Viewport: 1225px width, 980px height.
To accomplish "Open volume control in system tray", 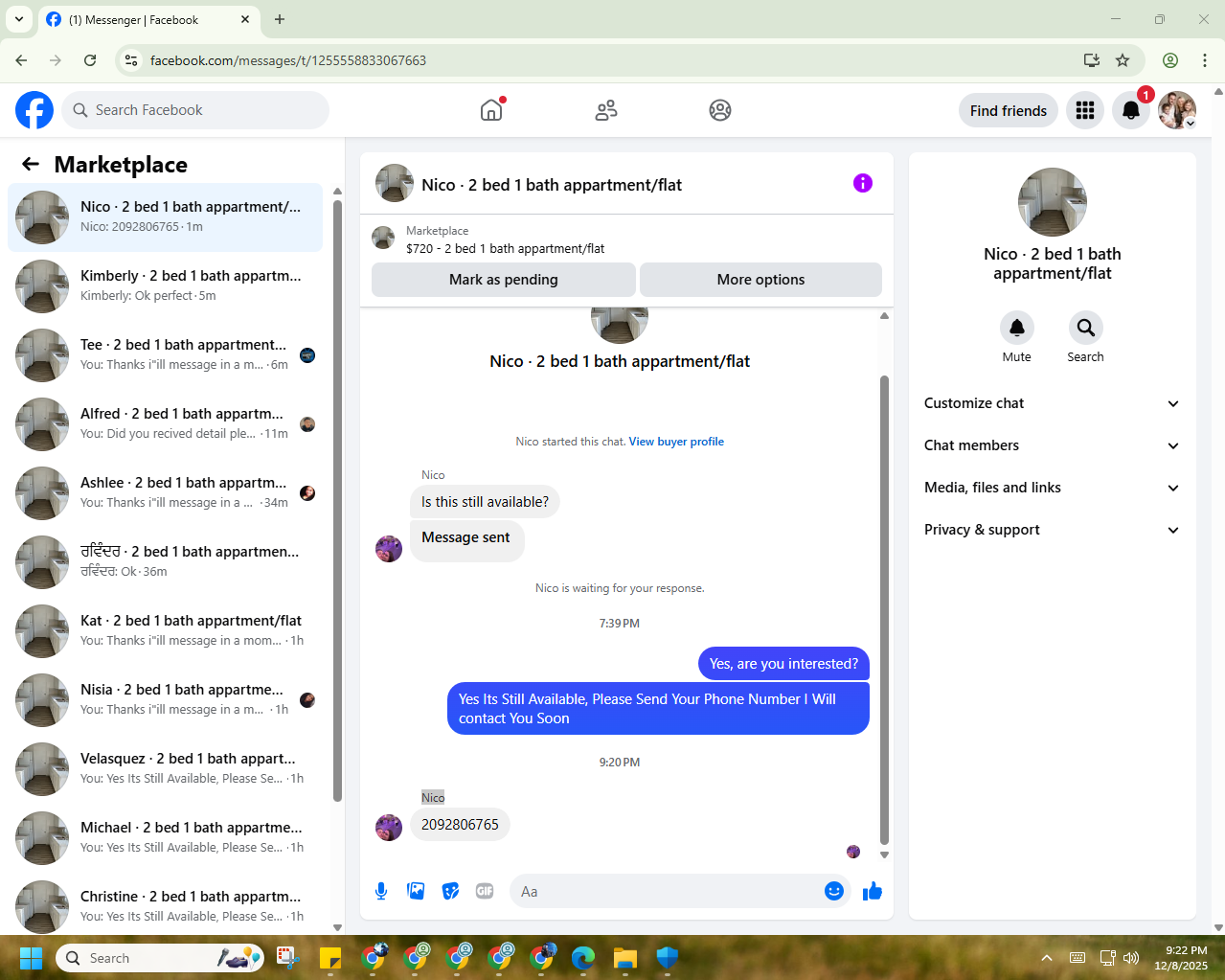I will 1131,958.
